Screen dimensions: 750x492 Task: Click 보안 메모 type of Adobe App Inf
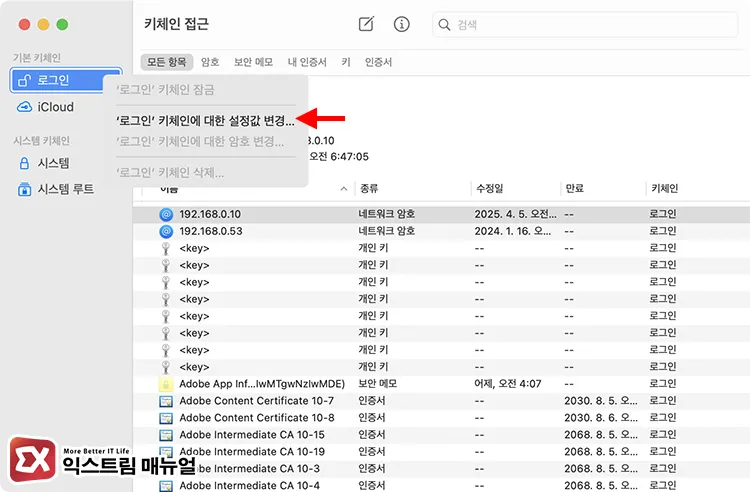click(x=377, y=384)
